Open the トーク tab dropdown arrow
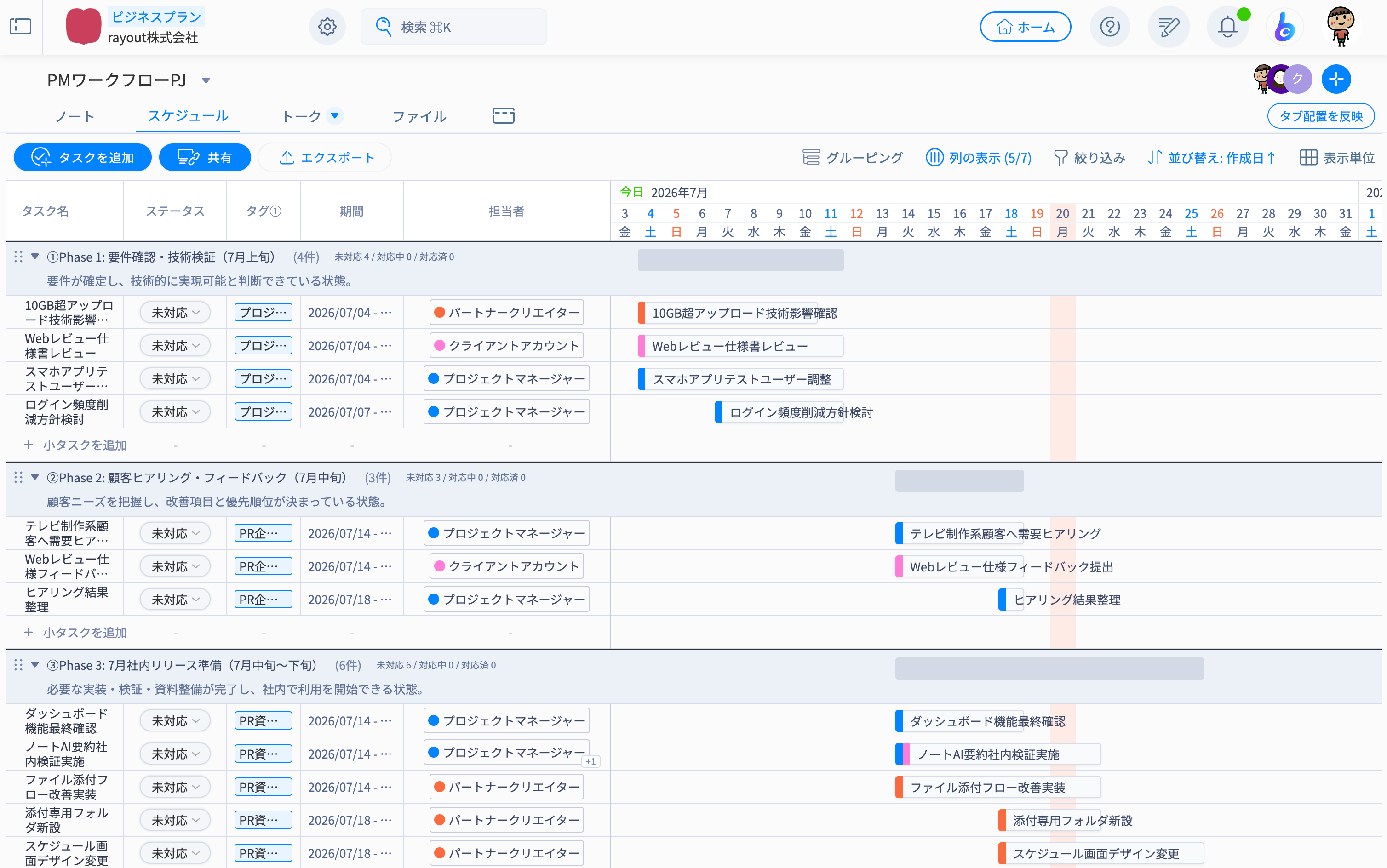 point(335,115)
